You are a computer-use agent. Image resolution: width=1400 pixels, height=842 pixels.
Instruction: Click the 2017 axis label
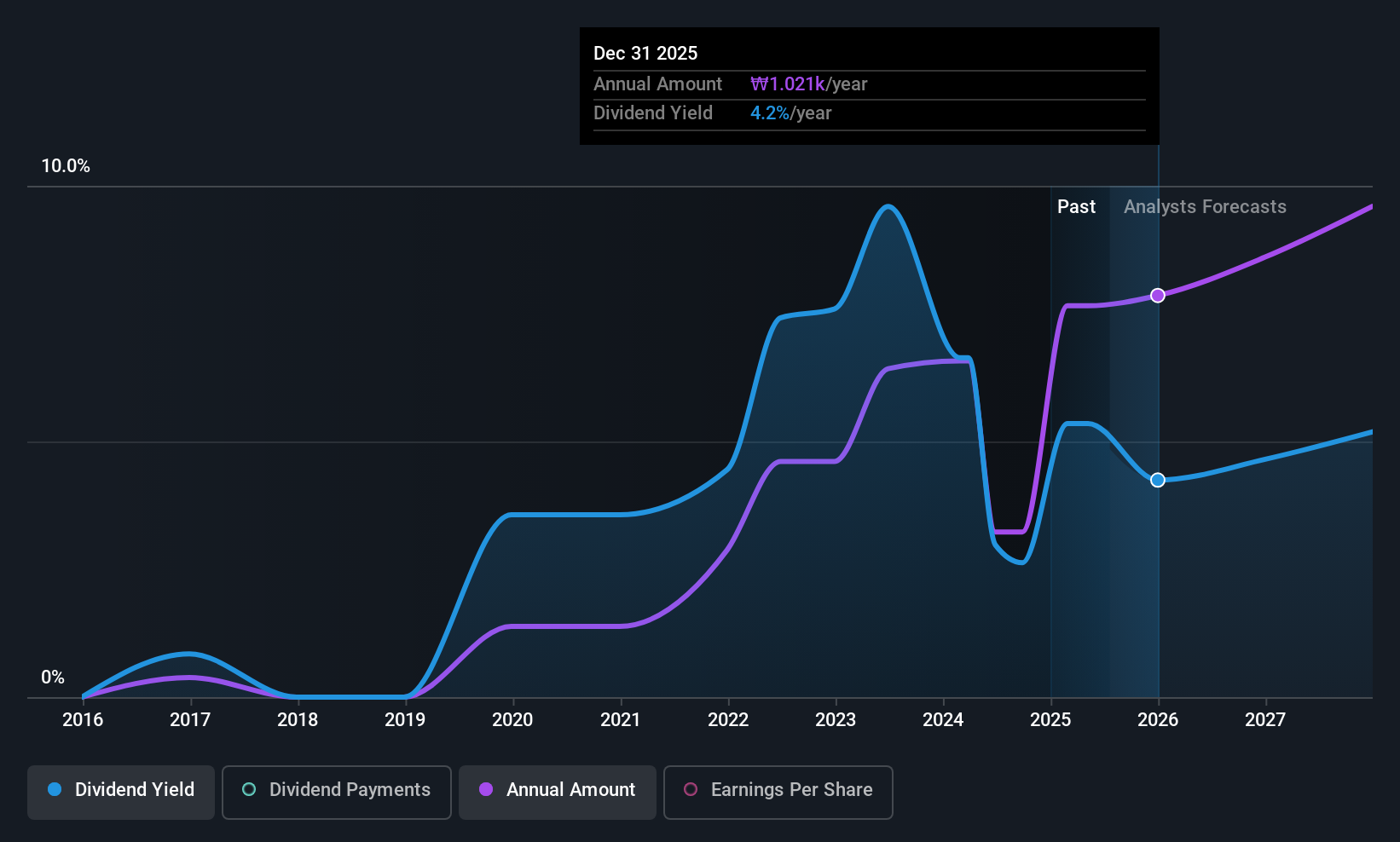[190, 720]
